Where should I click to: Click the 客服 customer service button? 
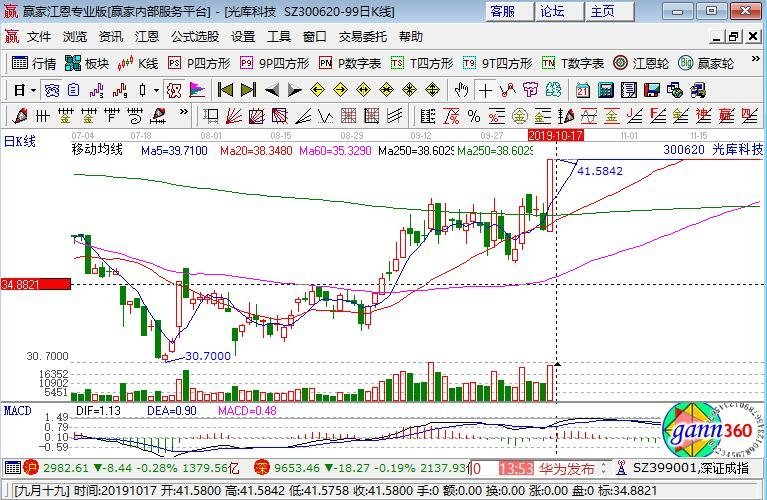509,11
